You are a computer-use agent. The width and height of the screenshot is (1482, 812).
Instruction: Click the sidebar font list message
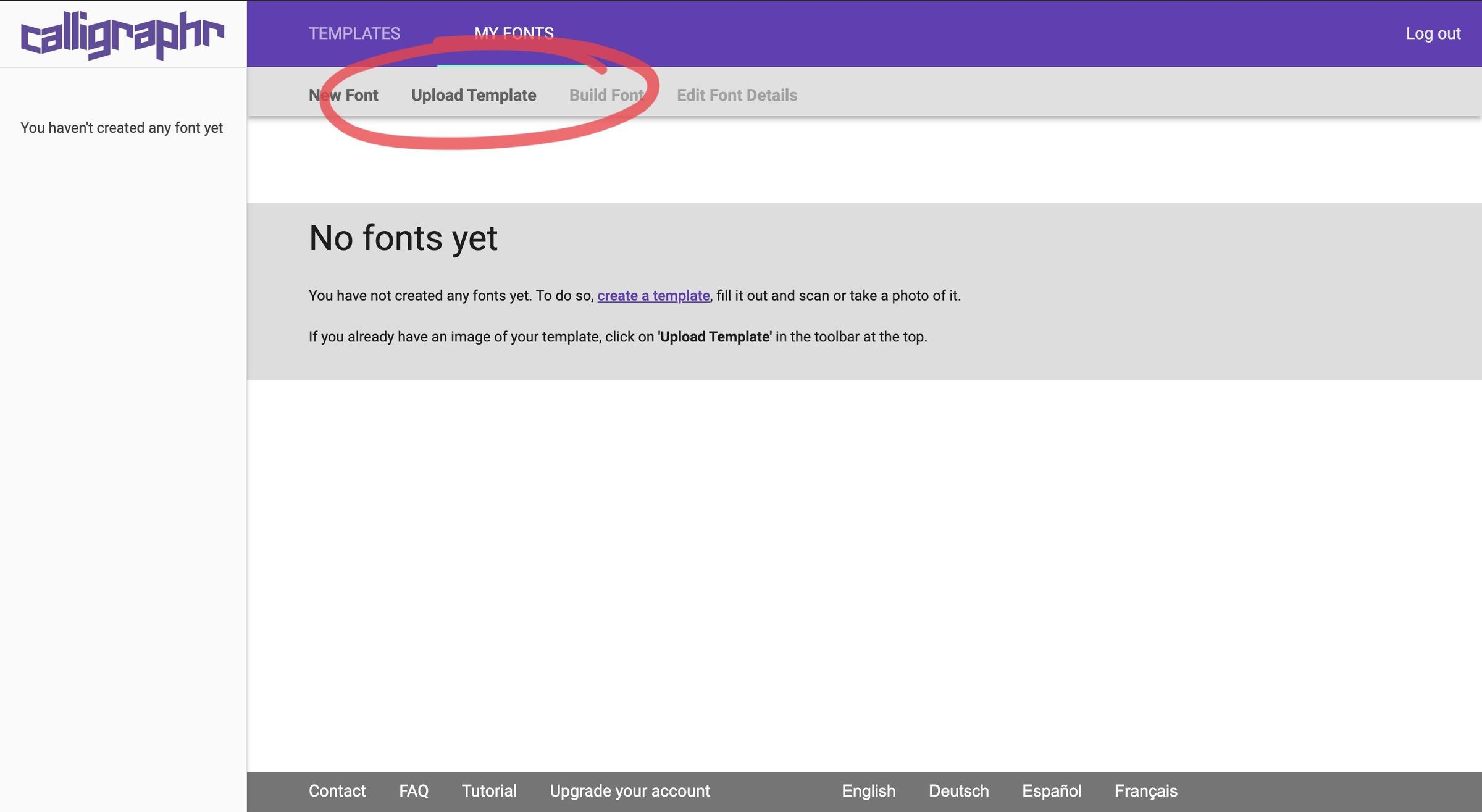coord(121,128)
